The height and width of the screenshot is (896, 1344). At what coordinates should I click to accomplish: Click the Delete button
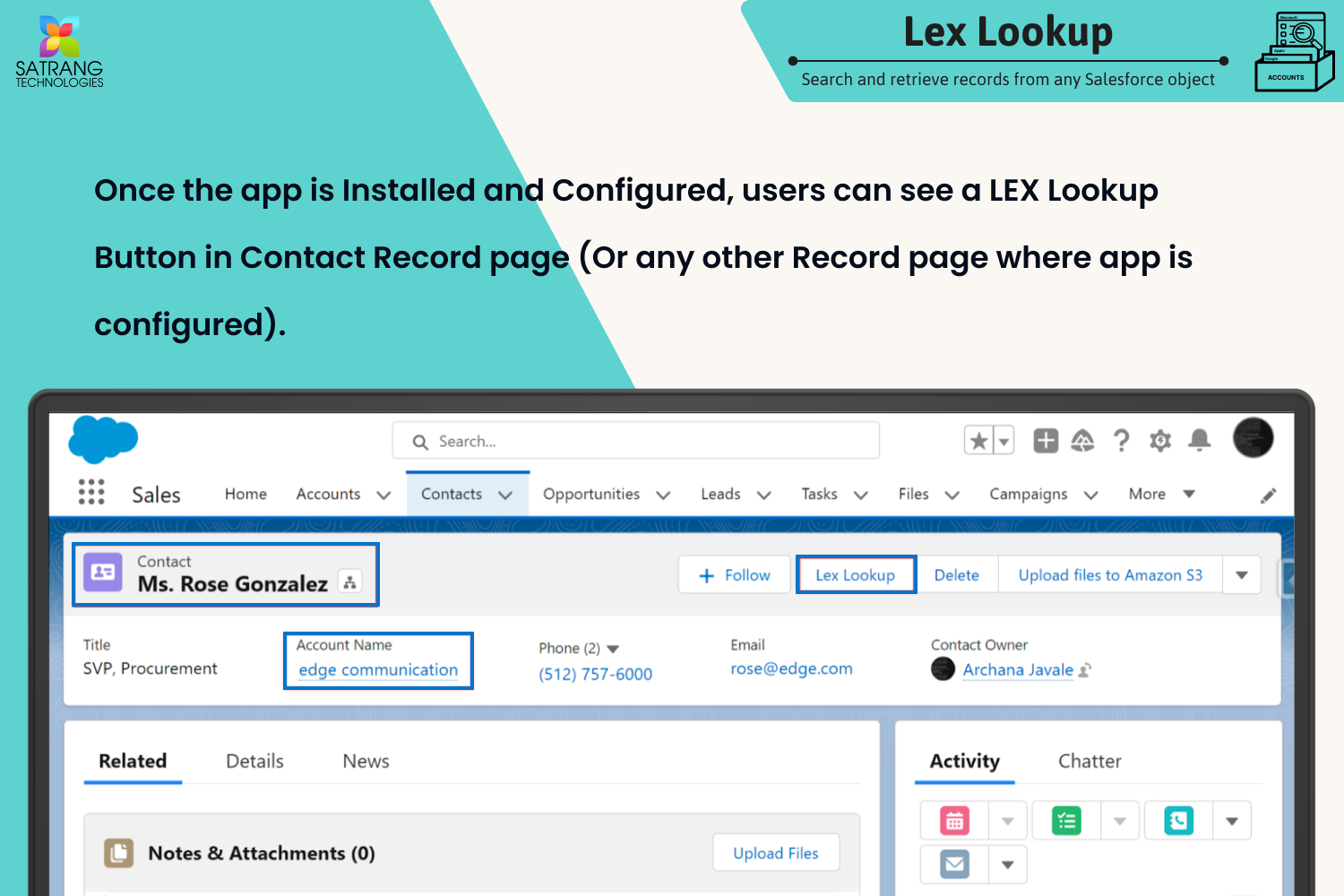coord(957,575)
